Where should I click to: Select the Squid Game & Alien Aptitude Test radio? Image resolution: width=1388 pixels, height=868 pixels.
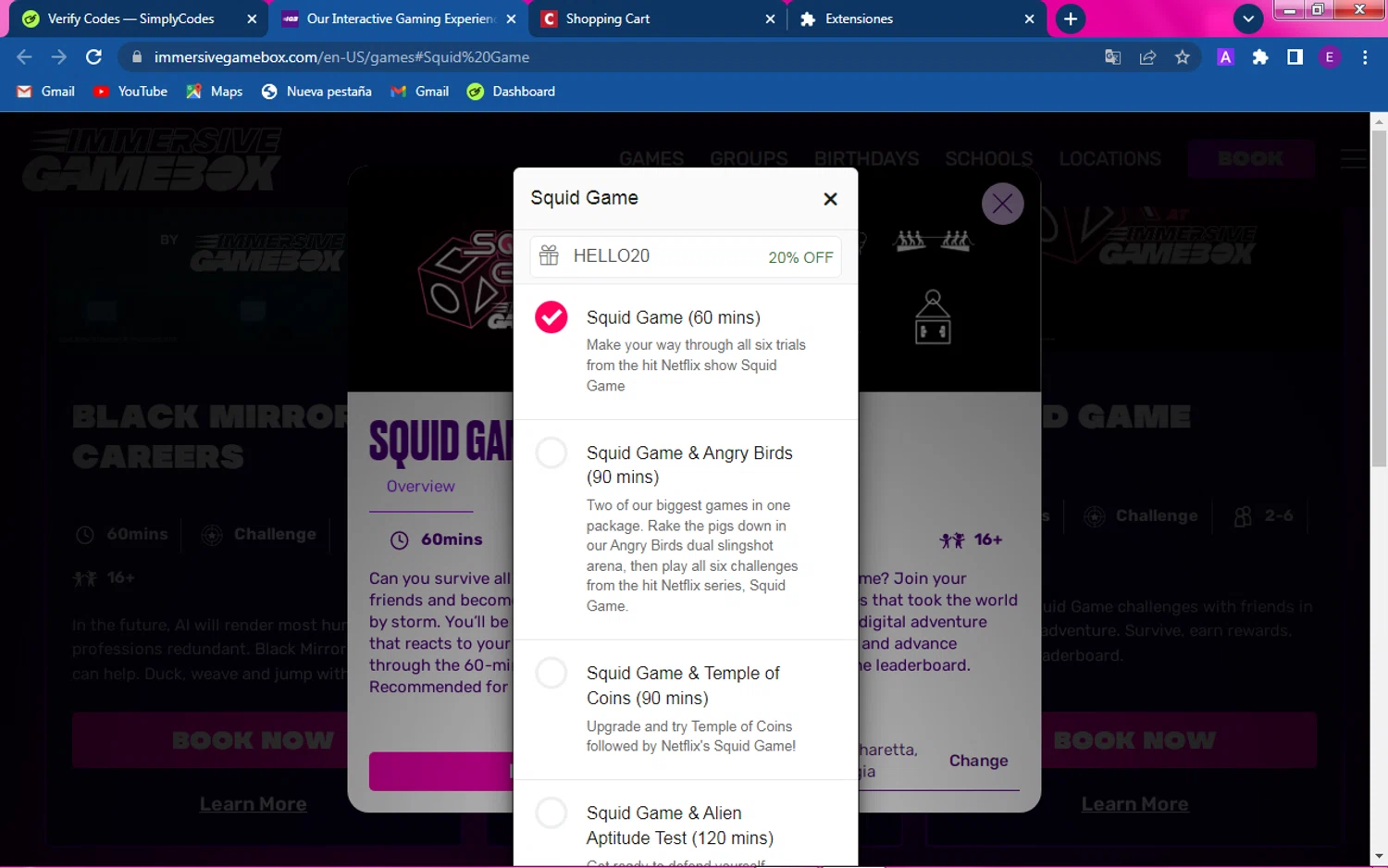coord(551,812)
